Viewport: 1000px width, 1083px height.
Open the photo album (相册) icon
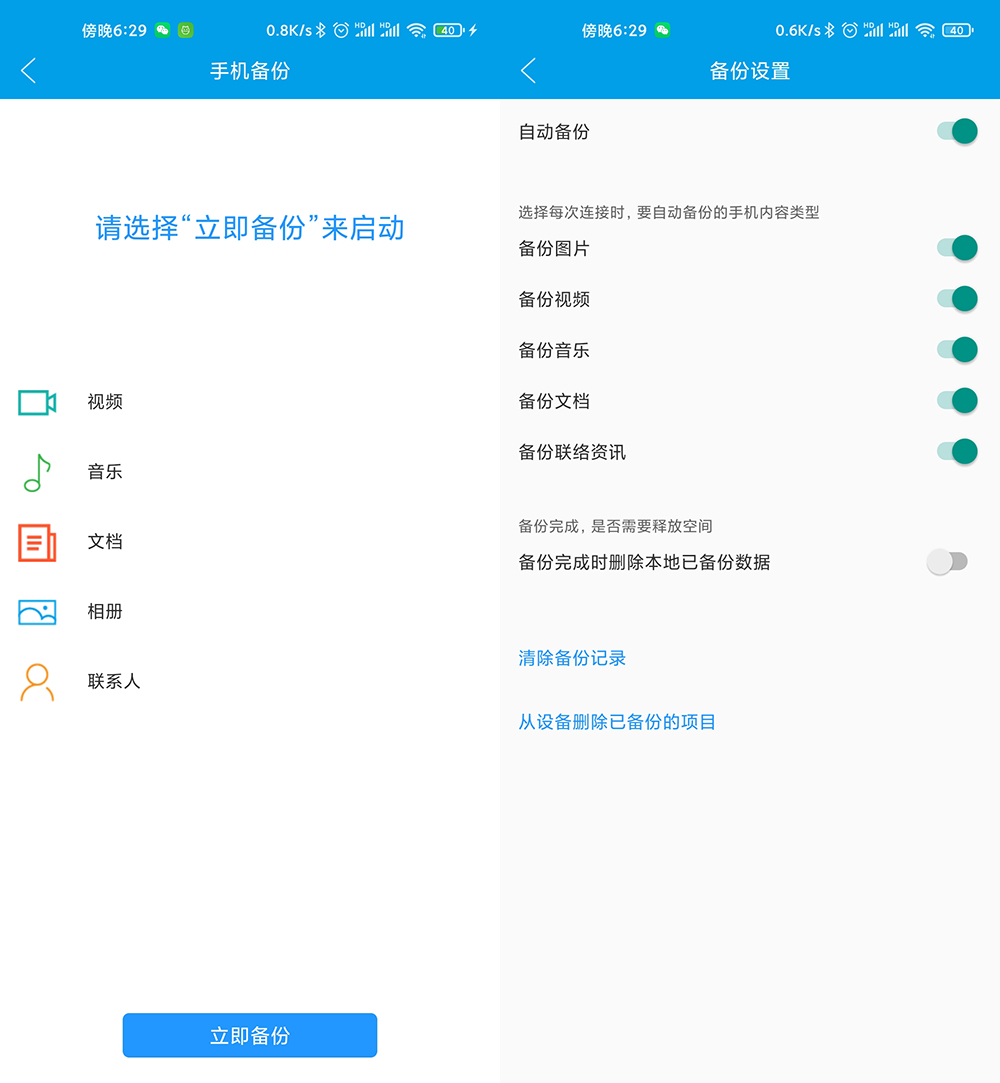click(35, 612)
